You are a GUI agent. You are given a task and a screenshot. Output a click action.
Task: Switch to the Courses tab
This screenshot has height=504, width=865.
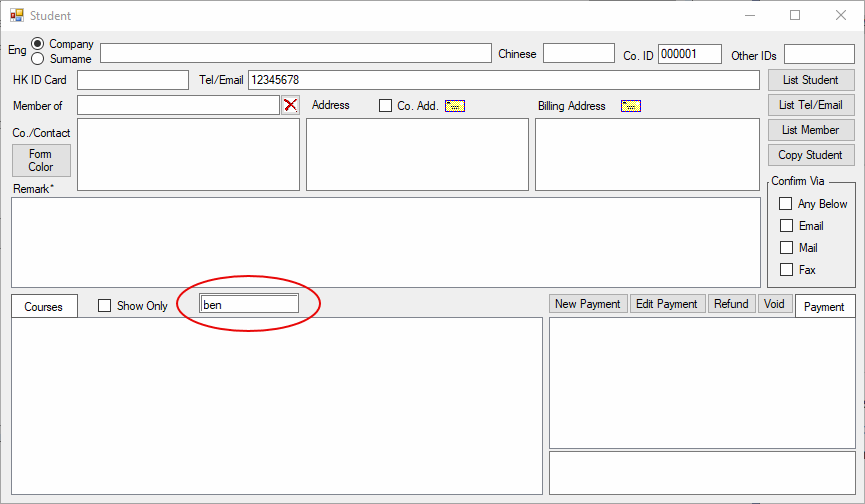(44, 307)
